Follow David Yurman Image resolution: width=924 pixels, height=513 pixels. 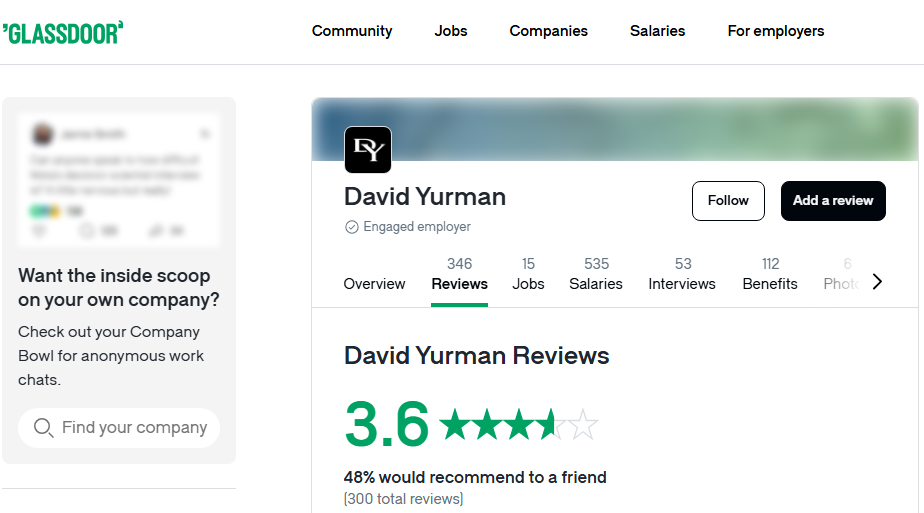coord(728,201)
